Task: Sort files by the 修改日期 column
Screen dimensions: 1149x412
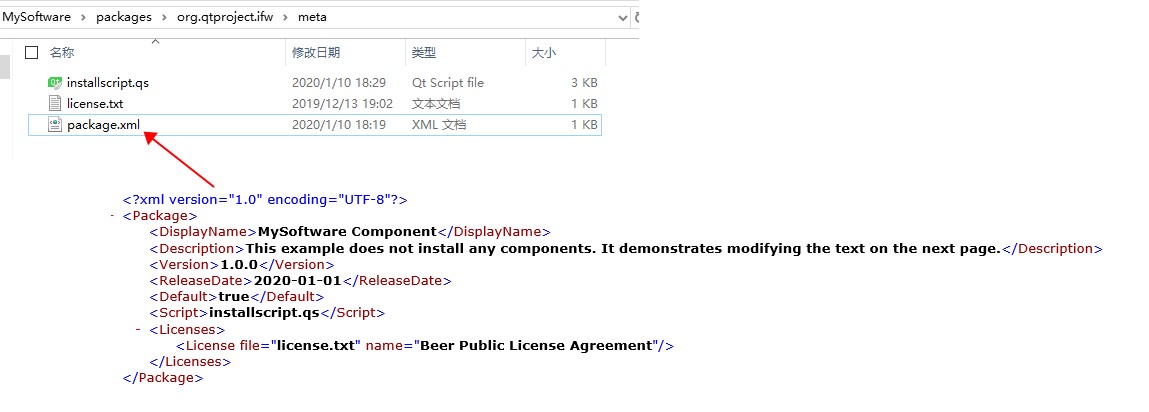Action: [316, 53]
